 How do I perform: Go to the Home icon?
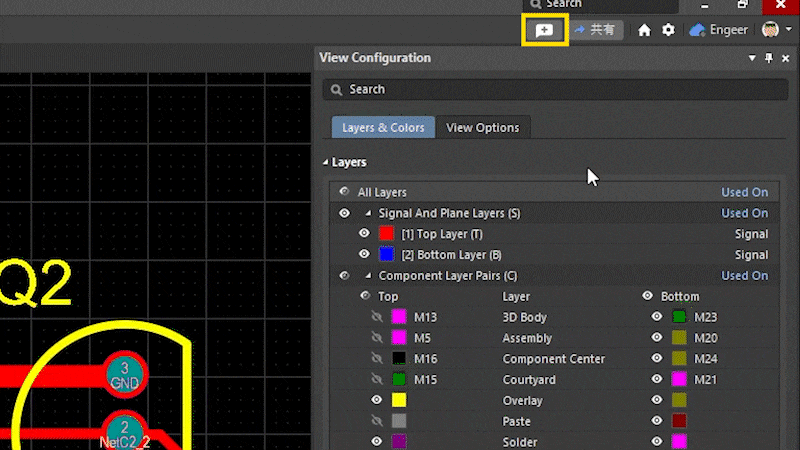[644, 30]
